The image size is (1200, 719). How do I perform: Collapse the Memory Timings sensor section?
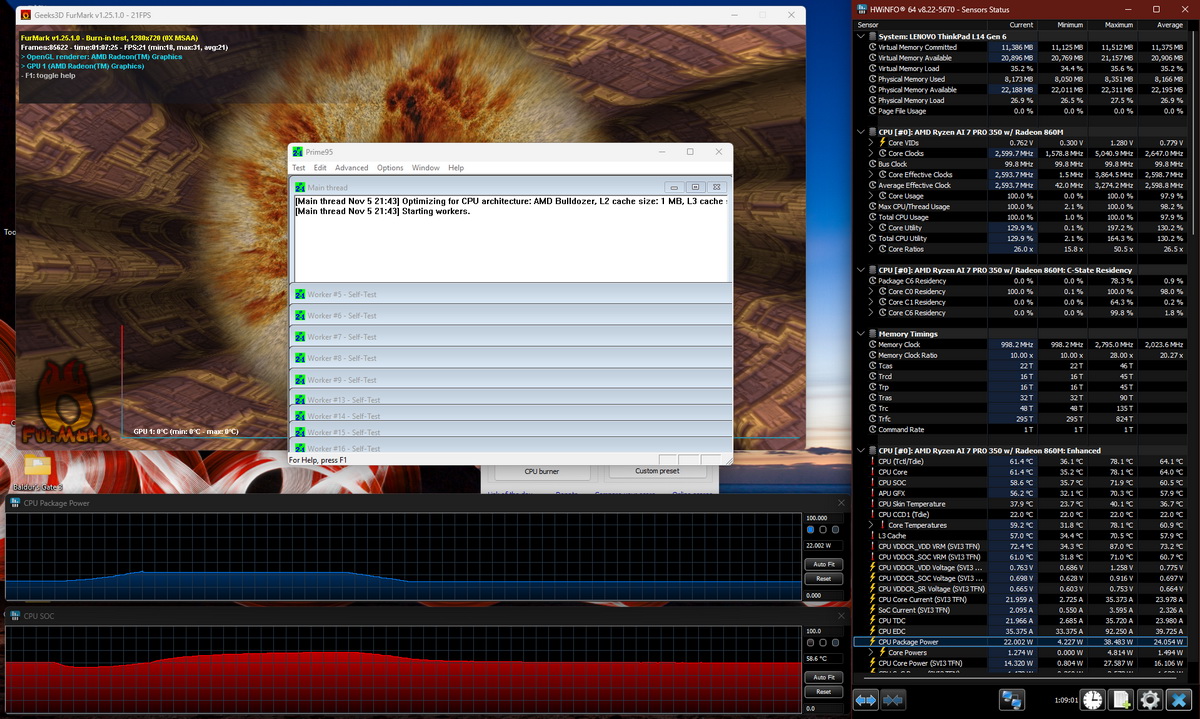pos(861,334)
